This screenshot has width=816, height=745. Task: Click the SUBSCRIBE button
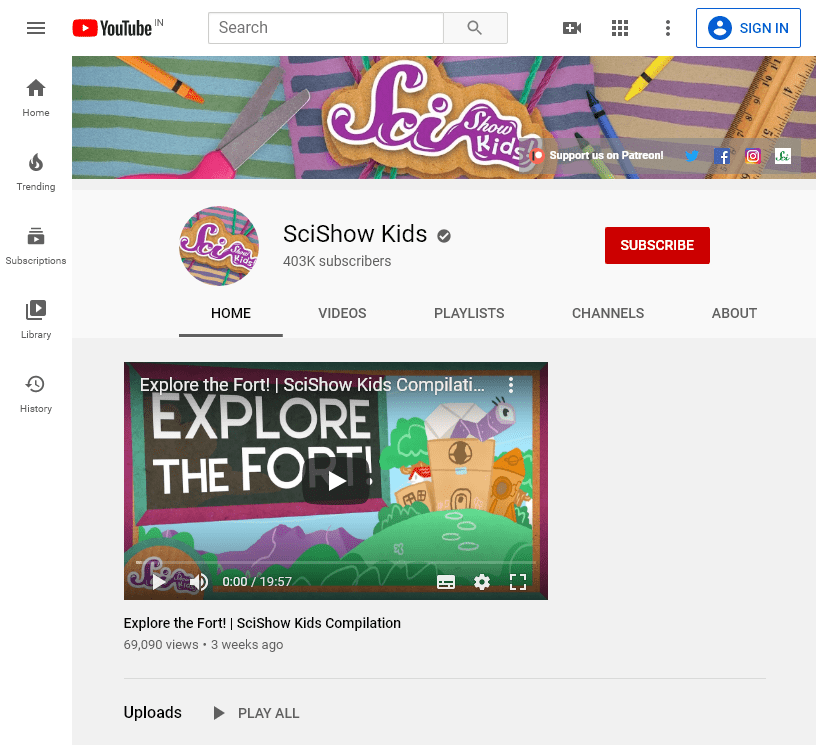click(x=657, y=245)
